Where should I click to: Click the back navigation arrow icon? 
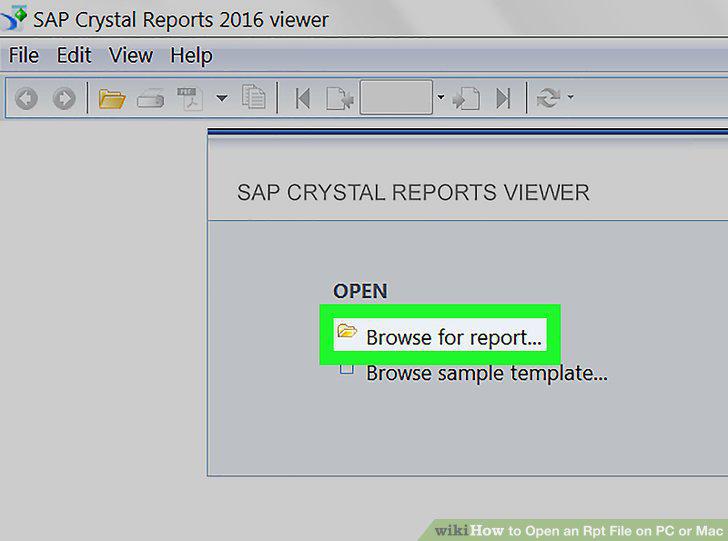click(x=26, y=98)
